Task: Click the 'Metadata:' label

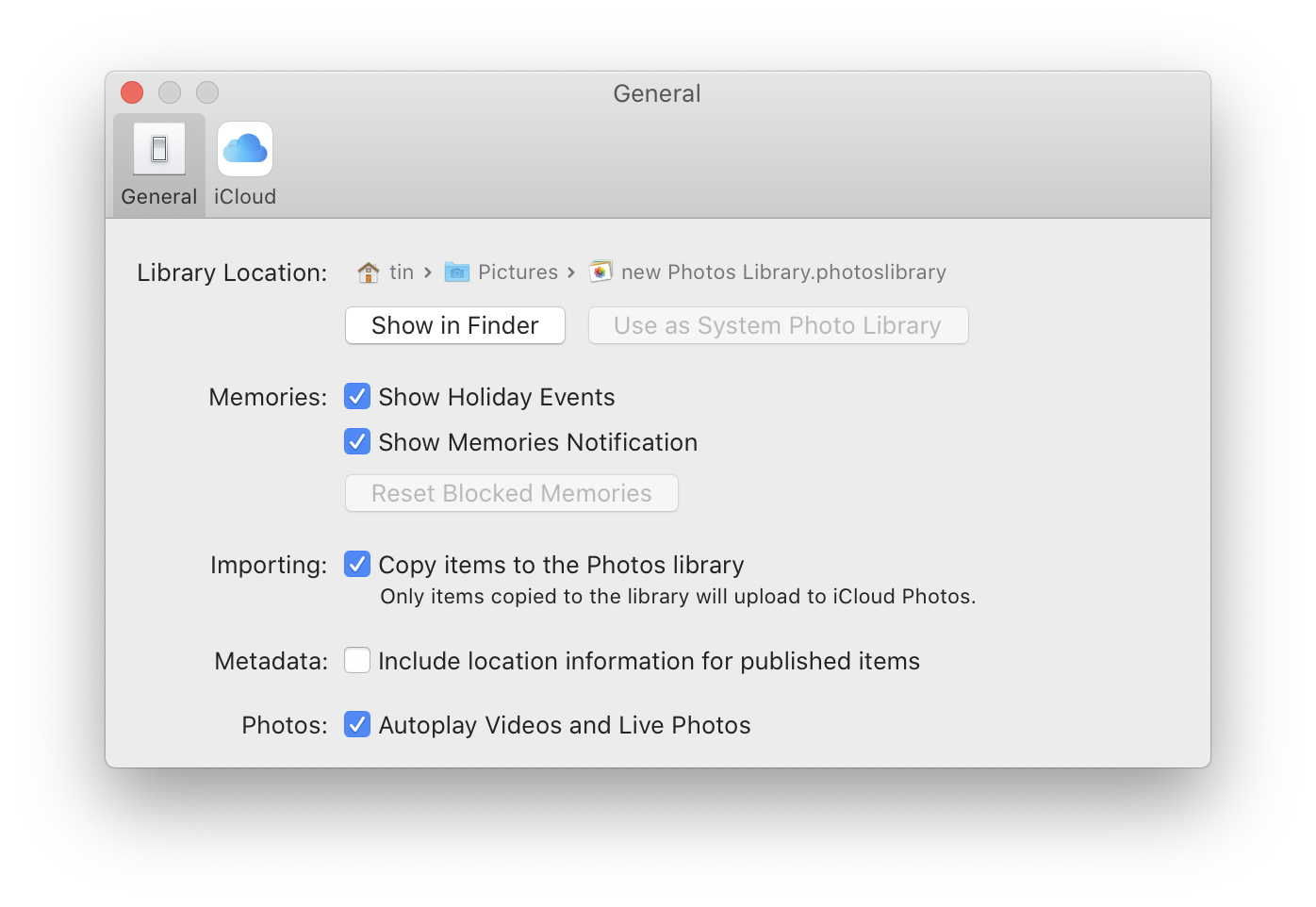Action: [271, 661]
